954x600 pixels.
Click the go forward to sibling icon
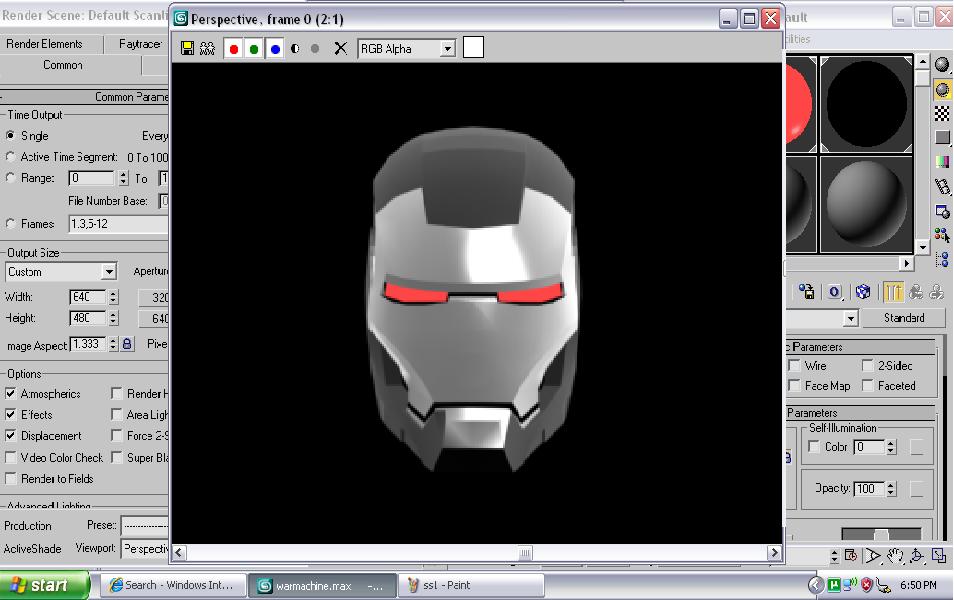pos(937,292)
